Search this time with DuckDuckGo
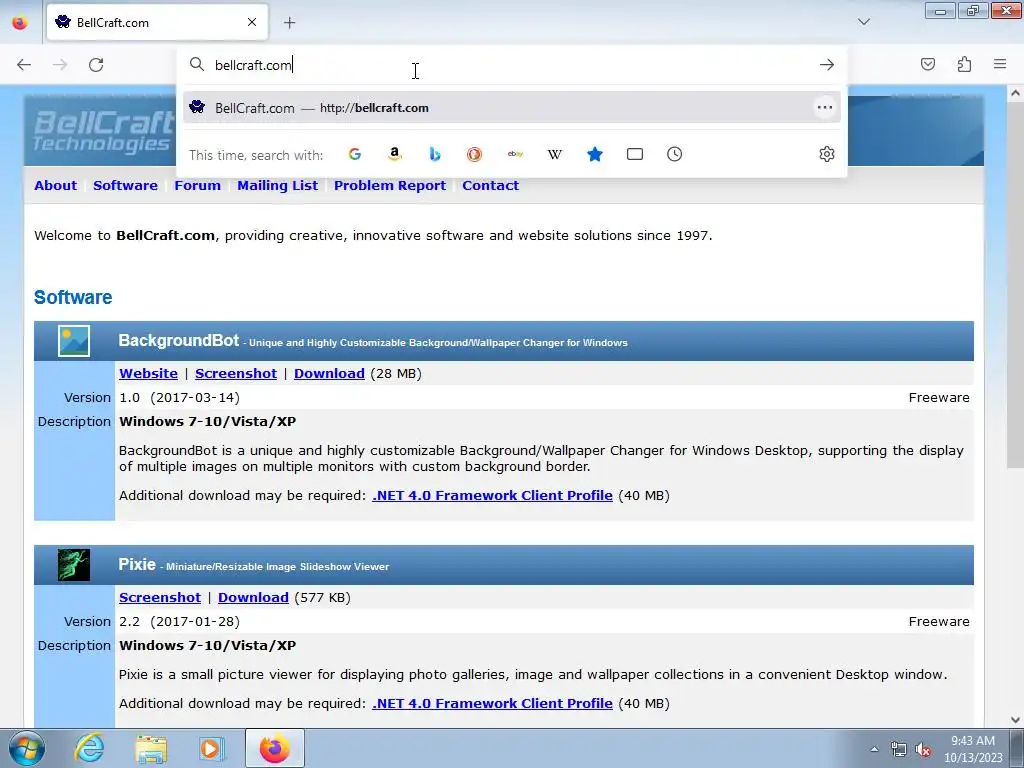This screenshot has width=1024, height=768. pos(475,154)
